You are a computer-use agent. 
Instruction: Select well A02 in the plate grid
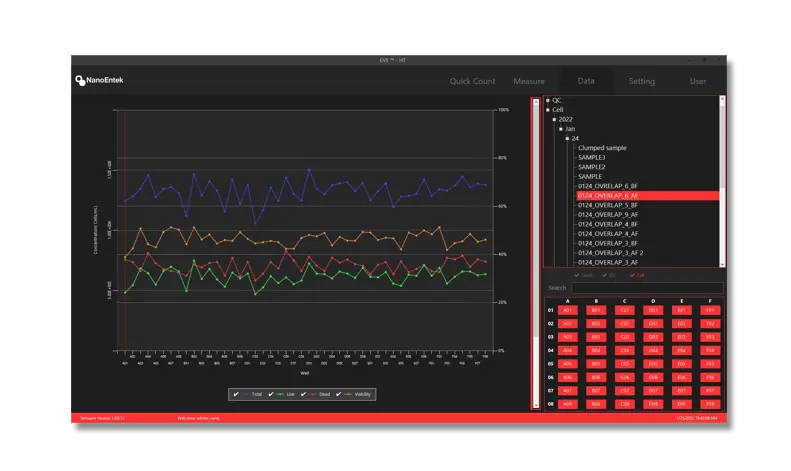coord(568,324)
